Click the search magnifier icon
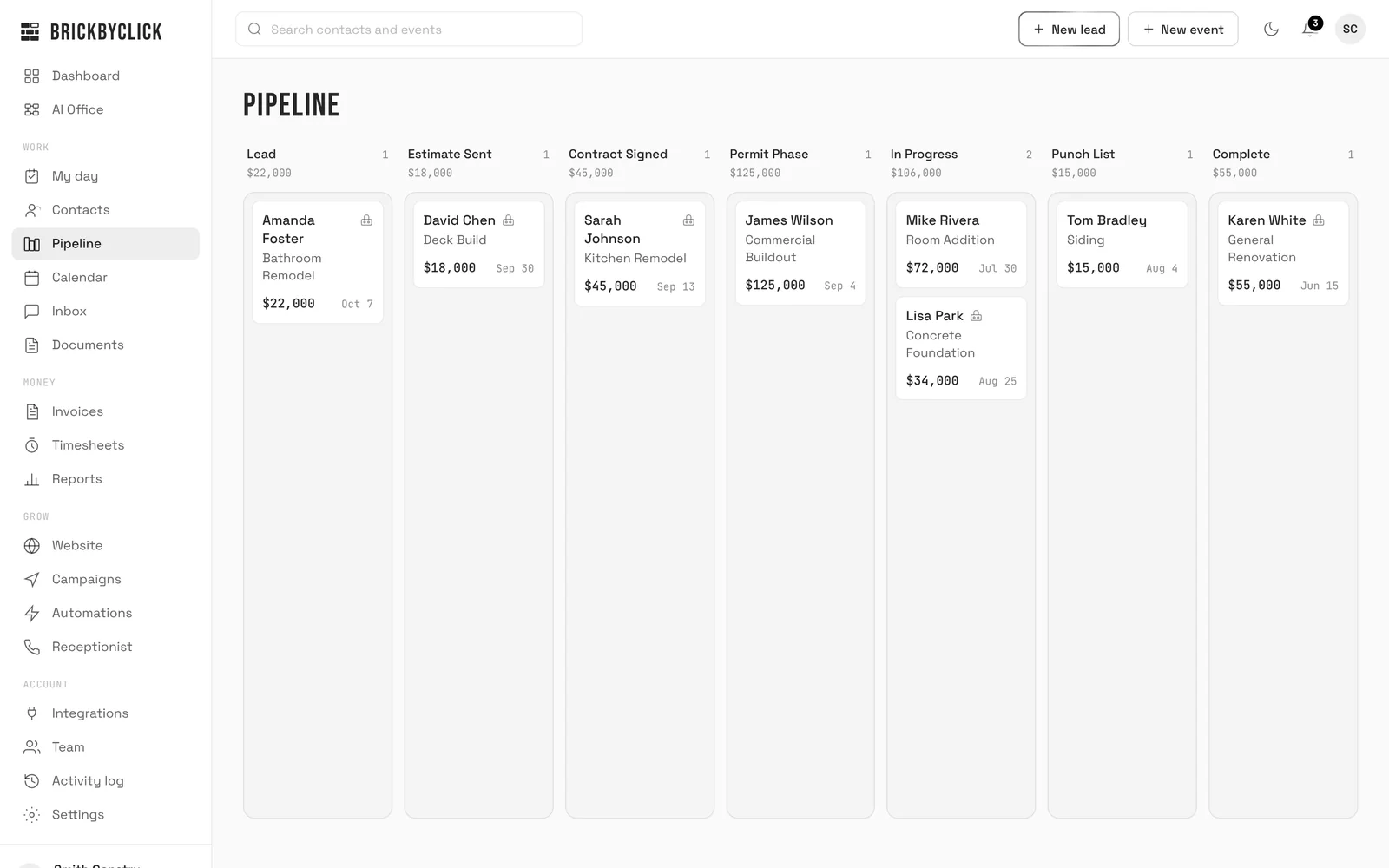 tap(254, 30)
